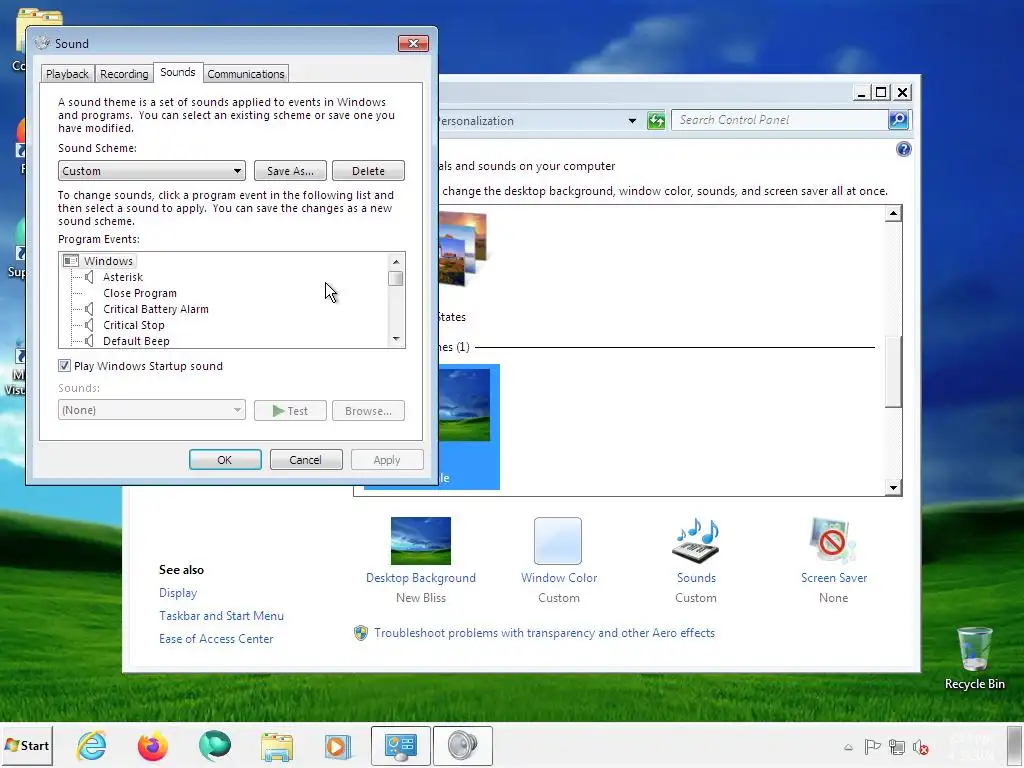Select the Windows program events group
Screen dimensions: 1024x768
coord(108,261)
